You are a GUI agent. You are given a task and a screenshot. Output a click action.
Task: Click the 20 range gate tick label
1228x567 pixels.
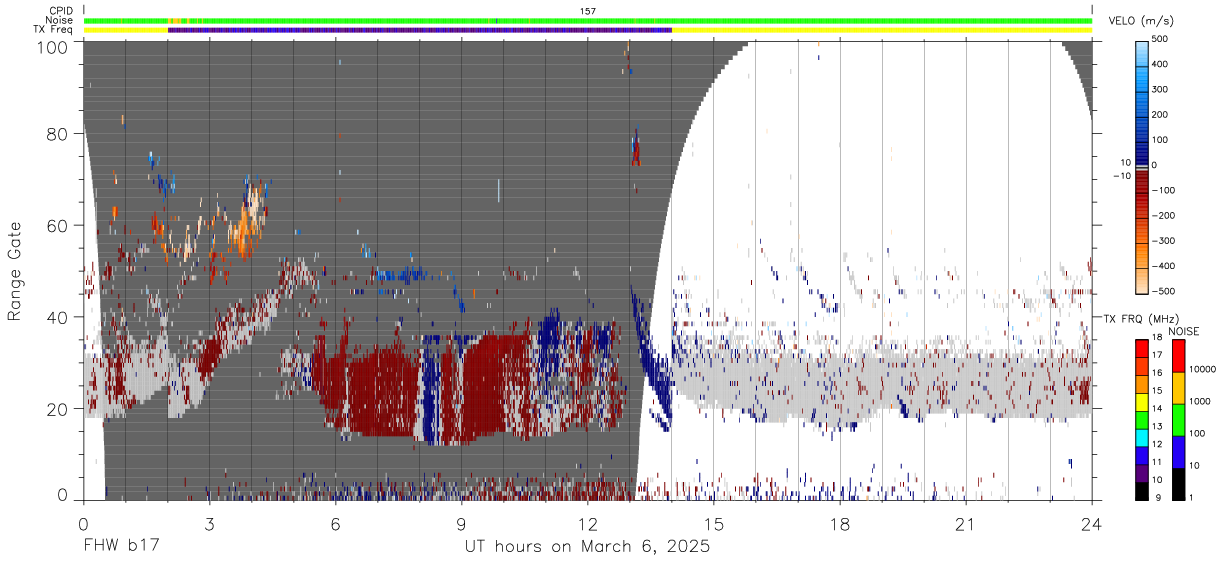pyautogui.click(x=59, y=409)
